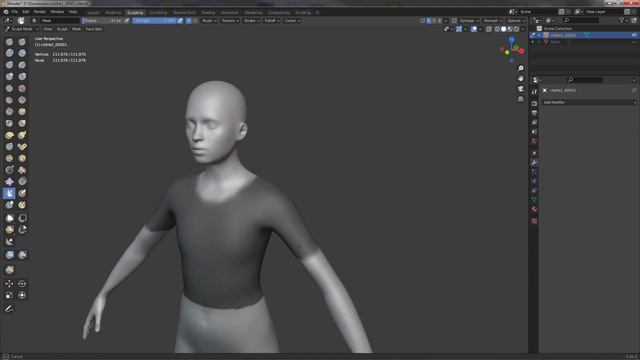
Task: Open the File menu
Action: pos(15,12)
